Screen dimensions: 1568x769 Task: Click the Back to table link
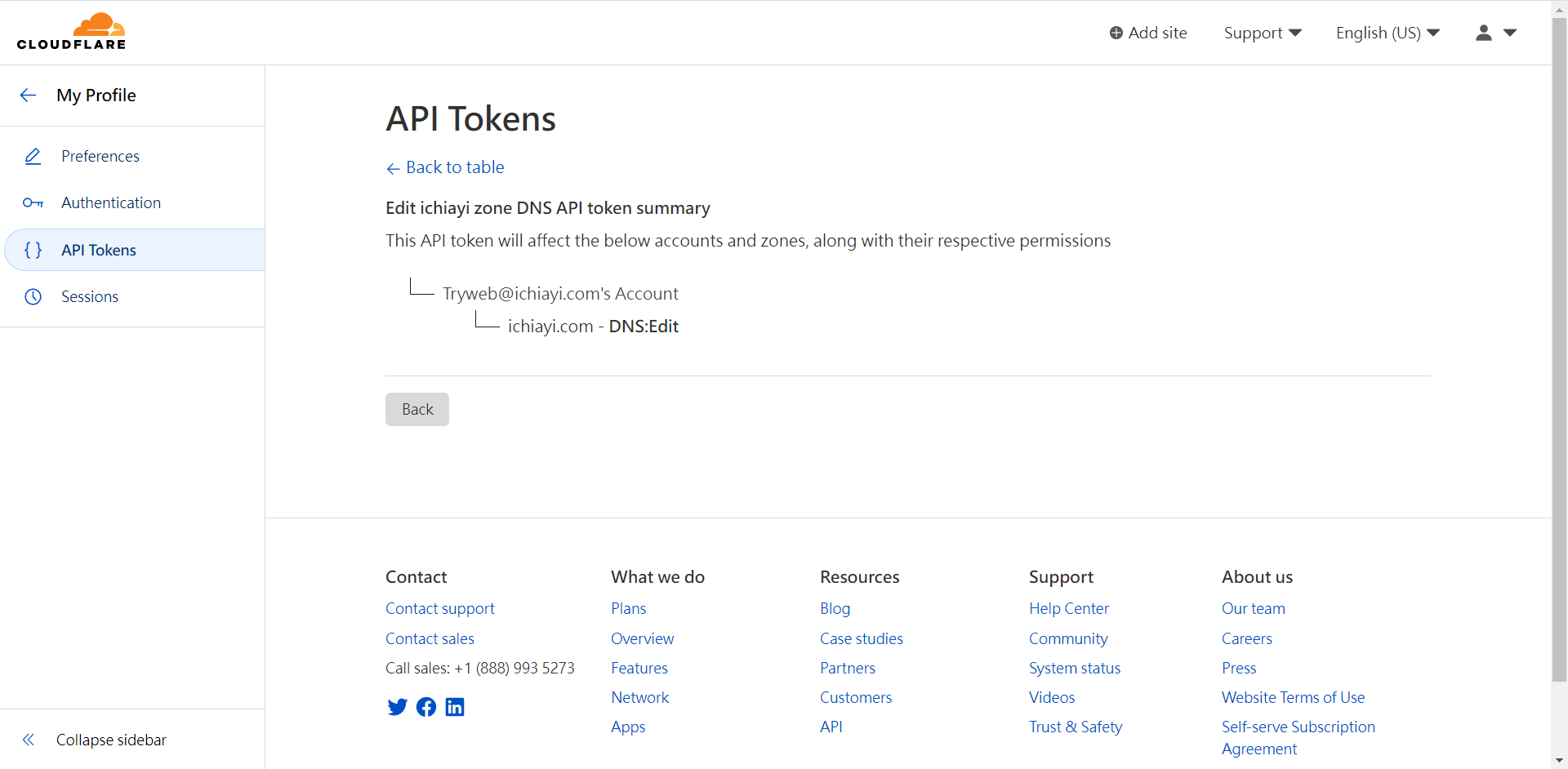coord(455,167)
